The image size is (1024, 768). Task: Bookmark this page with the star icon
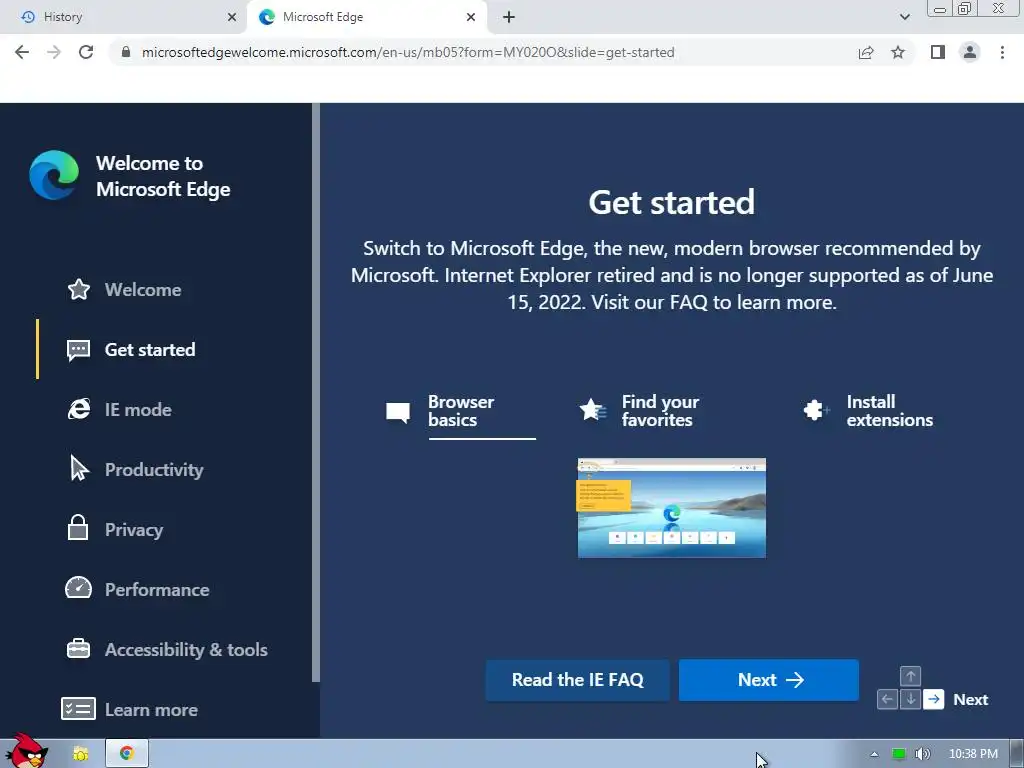[898, 52]
